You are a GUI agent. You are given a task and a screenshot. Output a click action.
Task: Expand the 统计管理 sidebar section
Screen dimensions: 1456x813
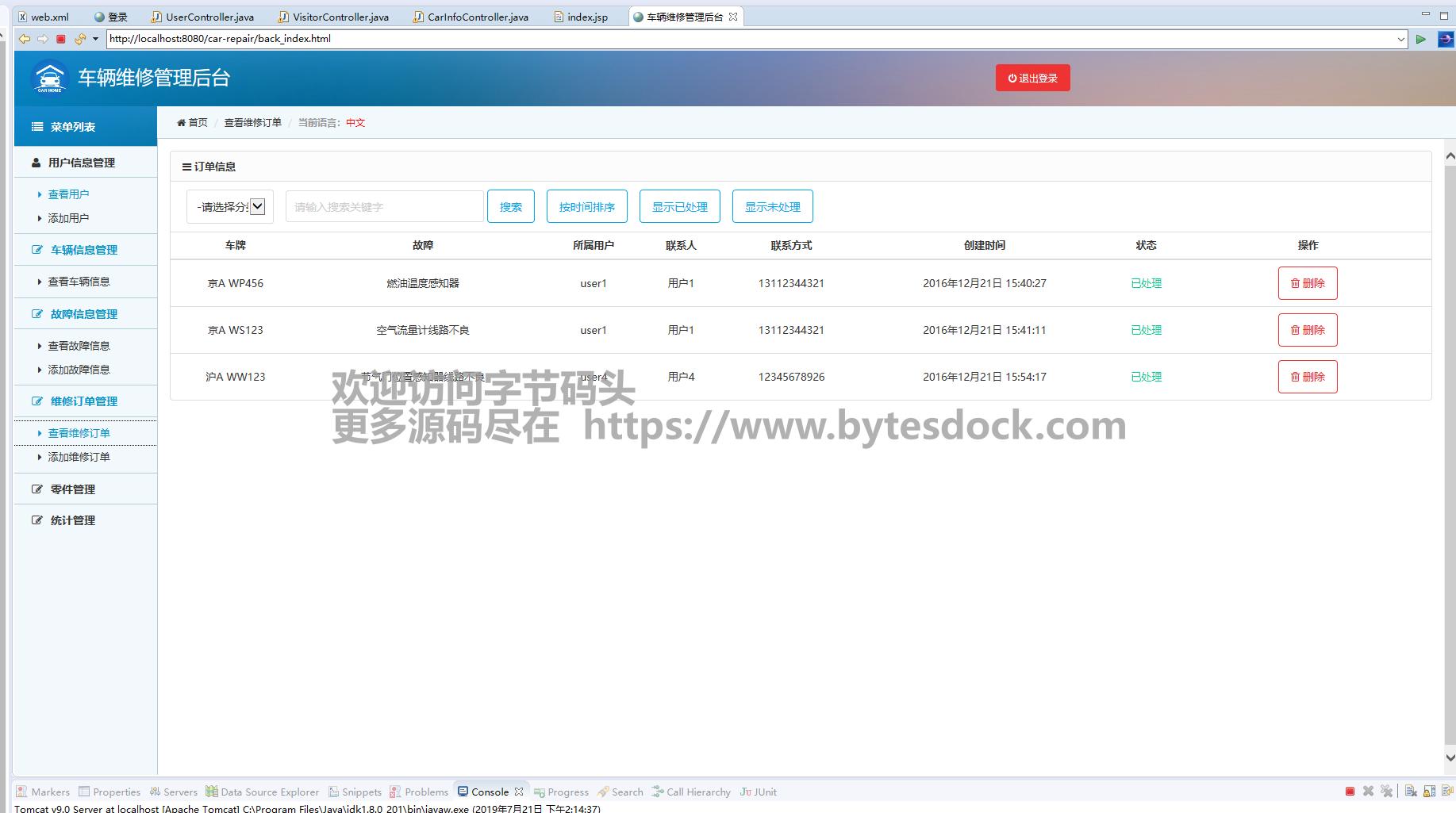pos(72,520)
